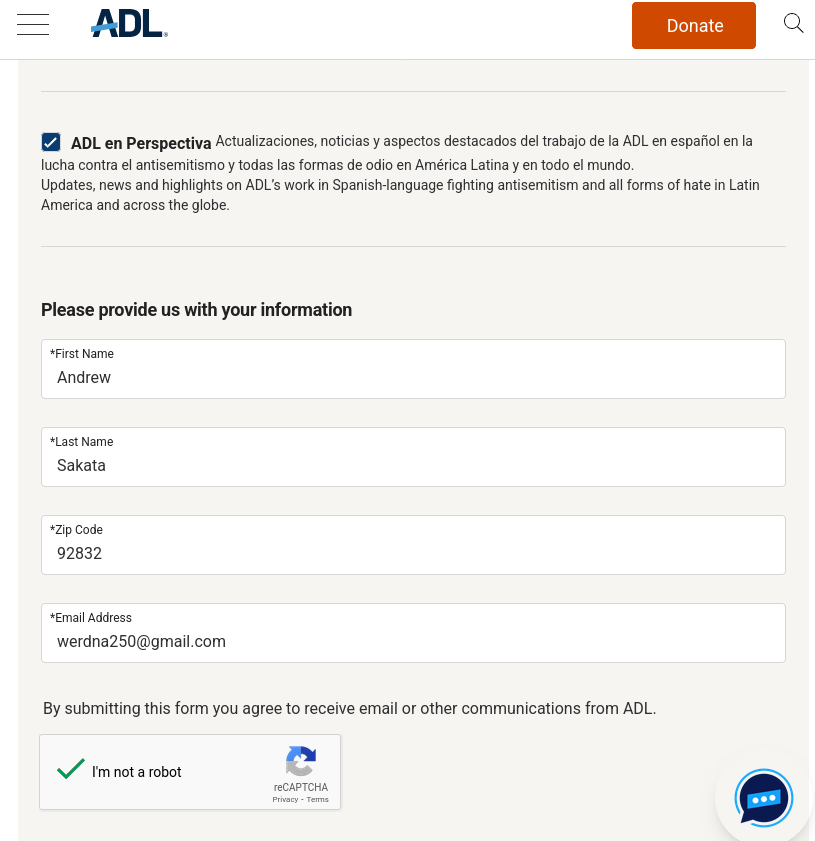The height and width of the screenshot is (841, 815).
Task: Click the ADL logo
Action: pyautogui.click(x=129, y=24)
